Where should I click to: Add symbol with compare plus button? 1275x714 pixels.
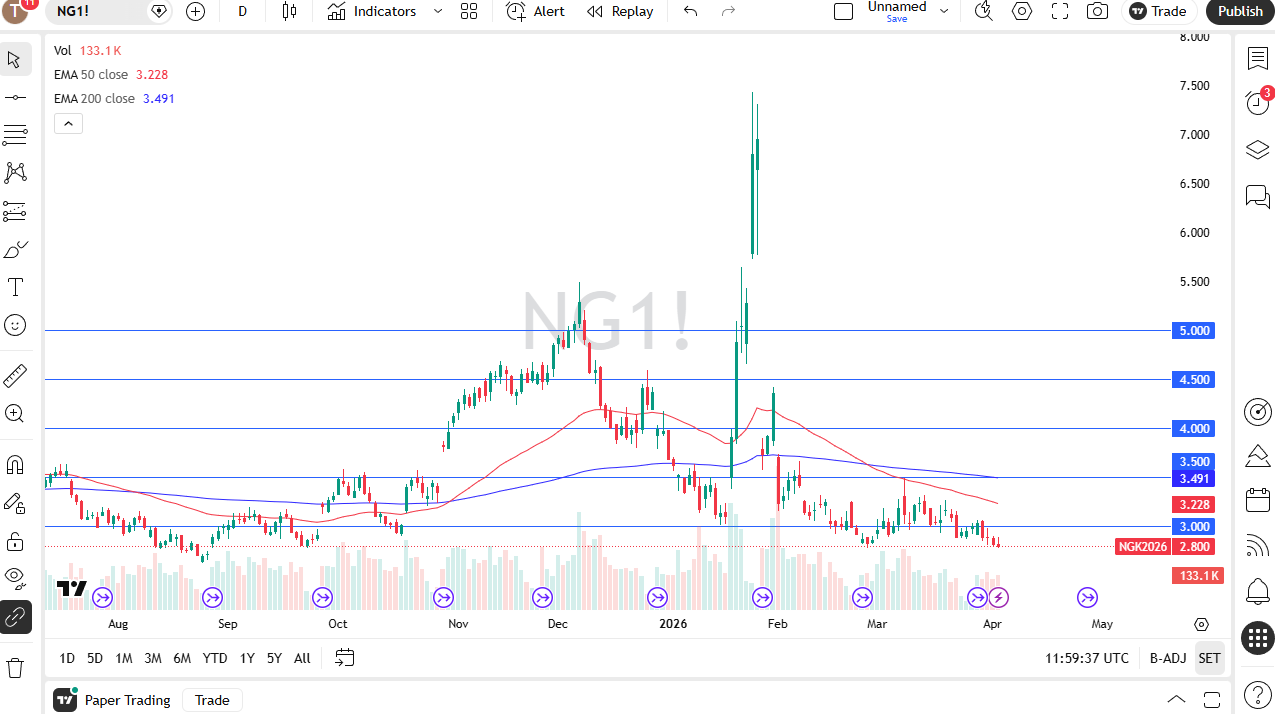(x=196, y=11)
